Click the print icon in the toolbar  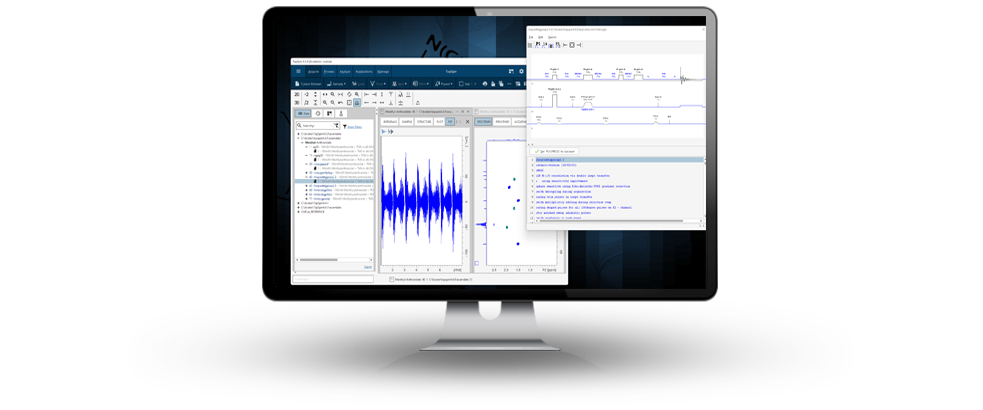485,84
